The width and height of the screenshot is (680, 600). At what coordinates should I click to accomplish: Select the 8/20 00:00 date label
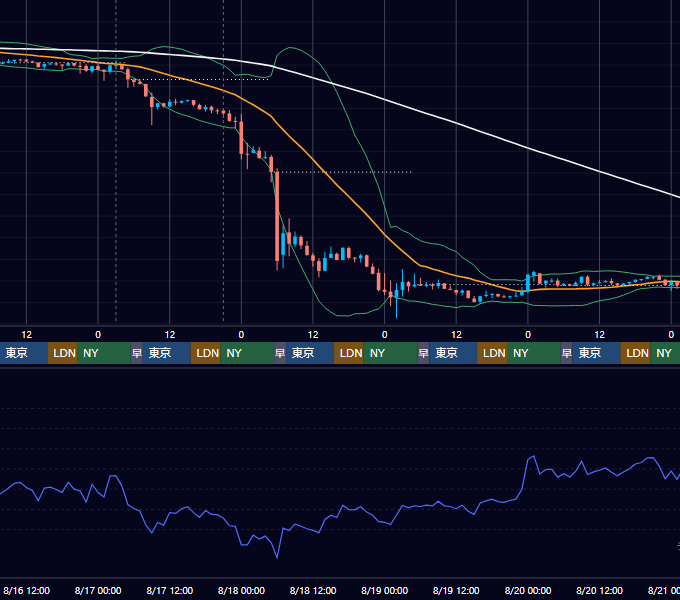pyautogui.click(x=528, y=590)
